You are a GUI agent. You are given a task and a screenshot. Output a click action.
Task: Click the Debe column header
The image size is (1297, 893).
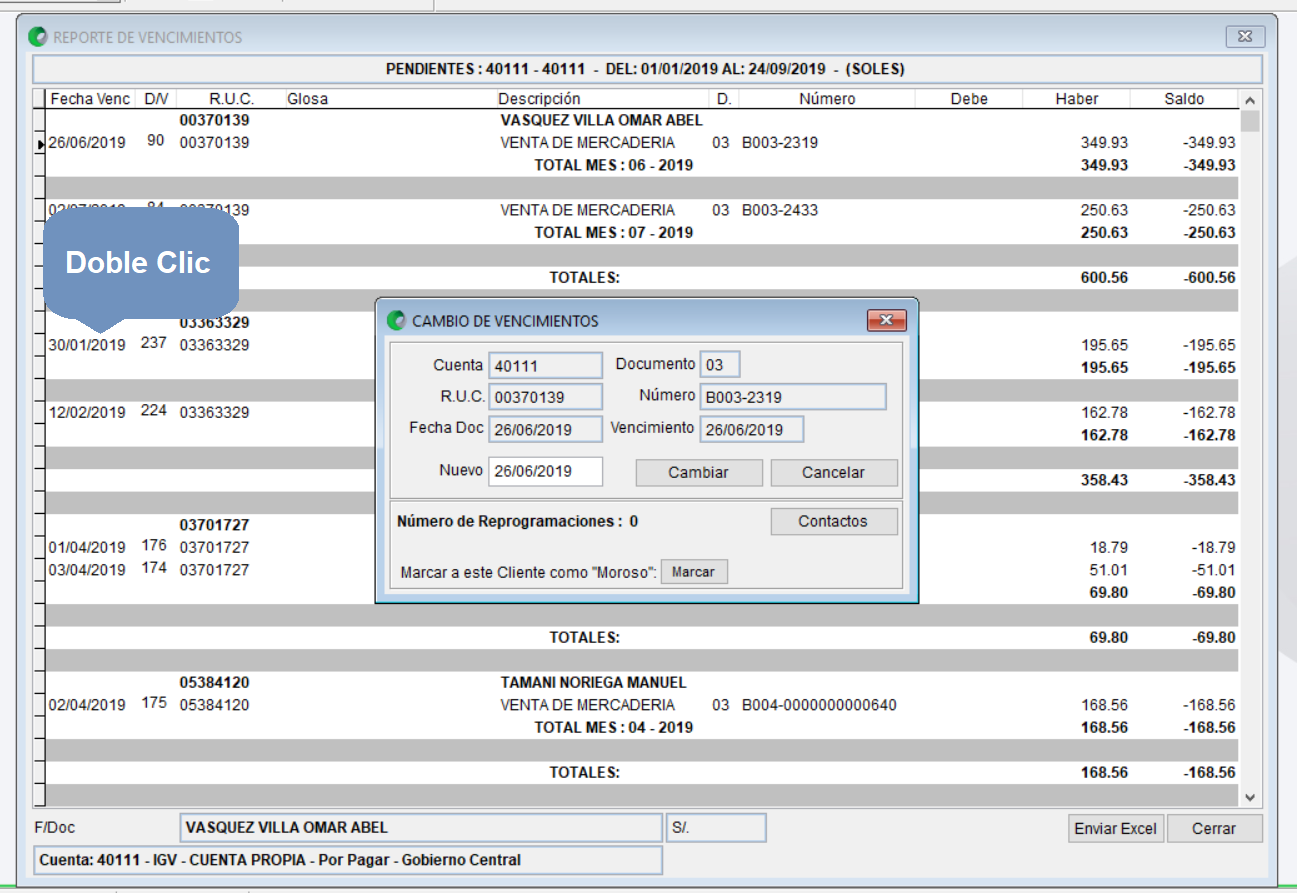coord(969,99)
